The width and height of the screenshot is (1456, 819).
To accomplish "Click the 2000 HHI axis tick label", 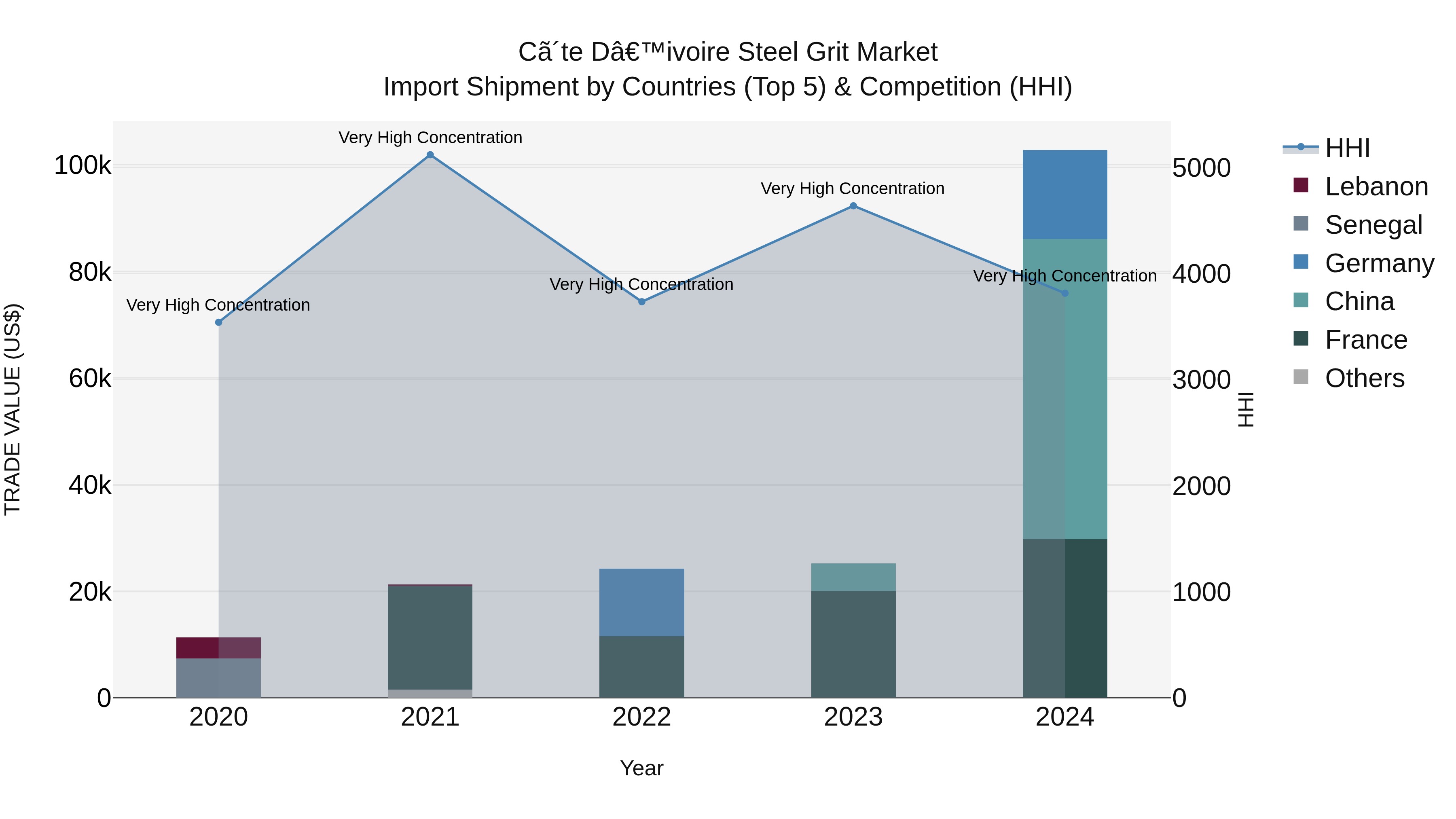I will tap(1202, 486).
